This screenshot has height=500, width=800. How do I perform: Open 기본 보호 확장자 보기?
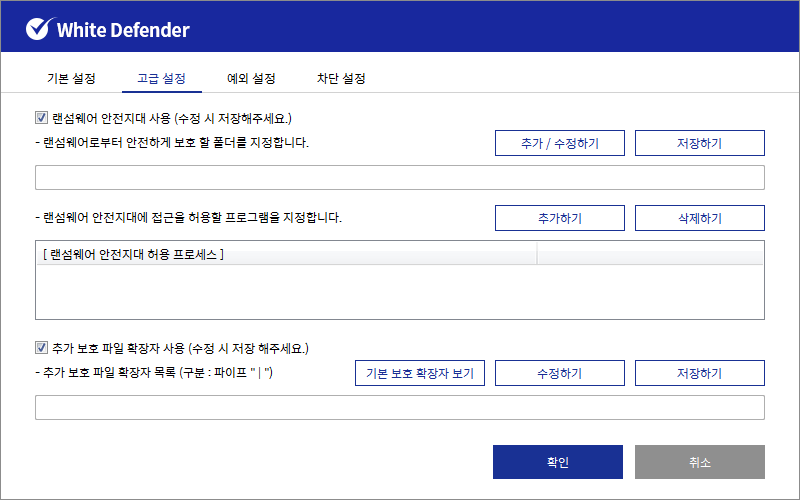point(420,373)
